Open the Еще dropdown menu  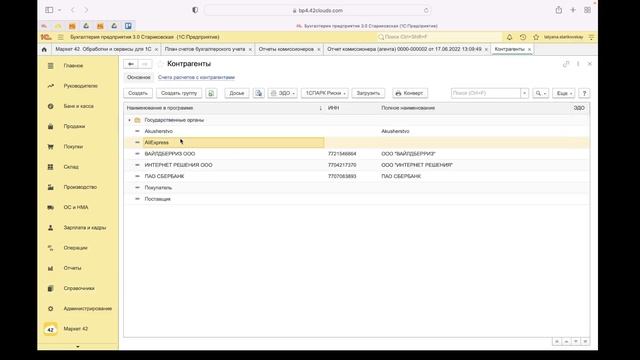tap(564, 93)
